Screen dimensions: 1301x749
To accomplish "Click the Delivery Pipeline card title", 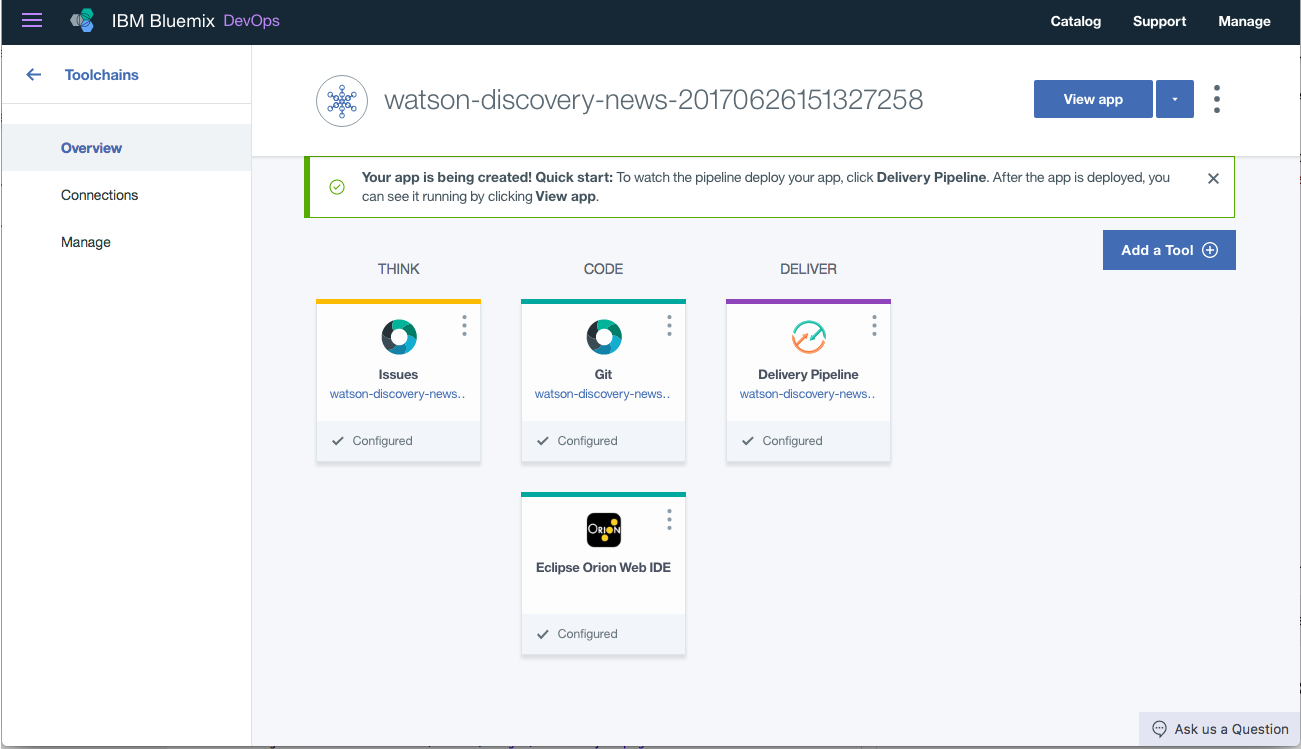I will (x=808, y=374).
